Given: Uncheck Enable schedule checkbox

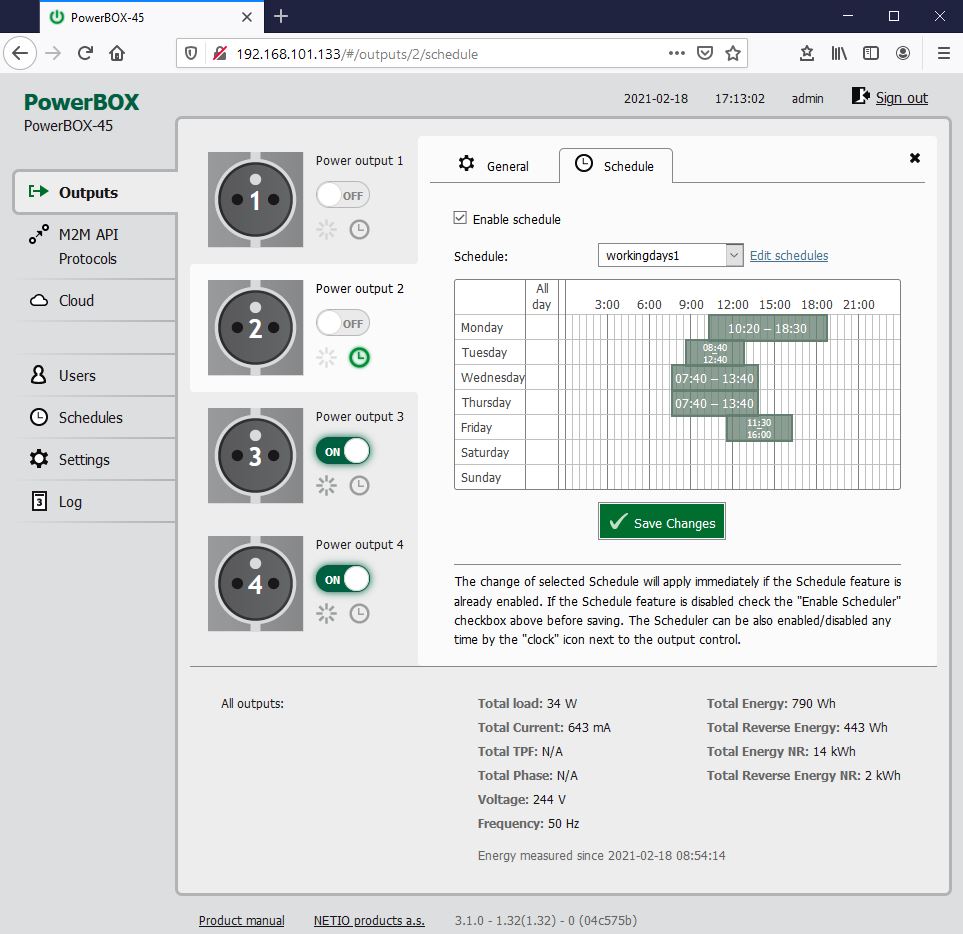Looking at the screenshot, I should (460, 218).
